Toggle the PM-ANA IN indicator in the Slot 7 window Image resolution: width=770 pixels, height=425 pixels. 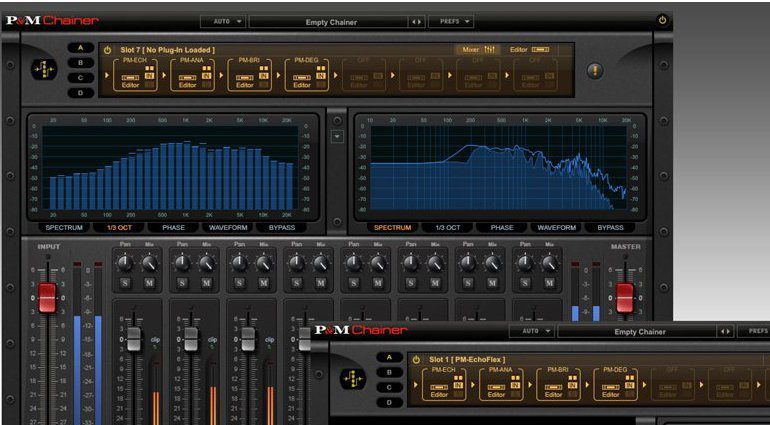207,76
